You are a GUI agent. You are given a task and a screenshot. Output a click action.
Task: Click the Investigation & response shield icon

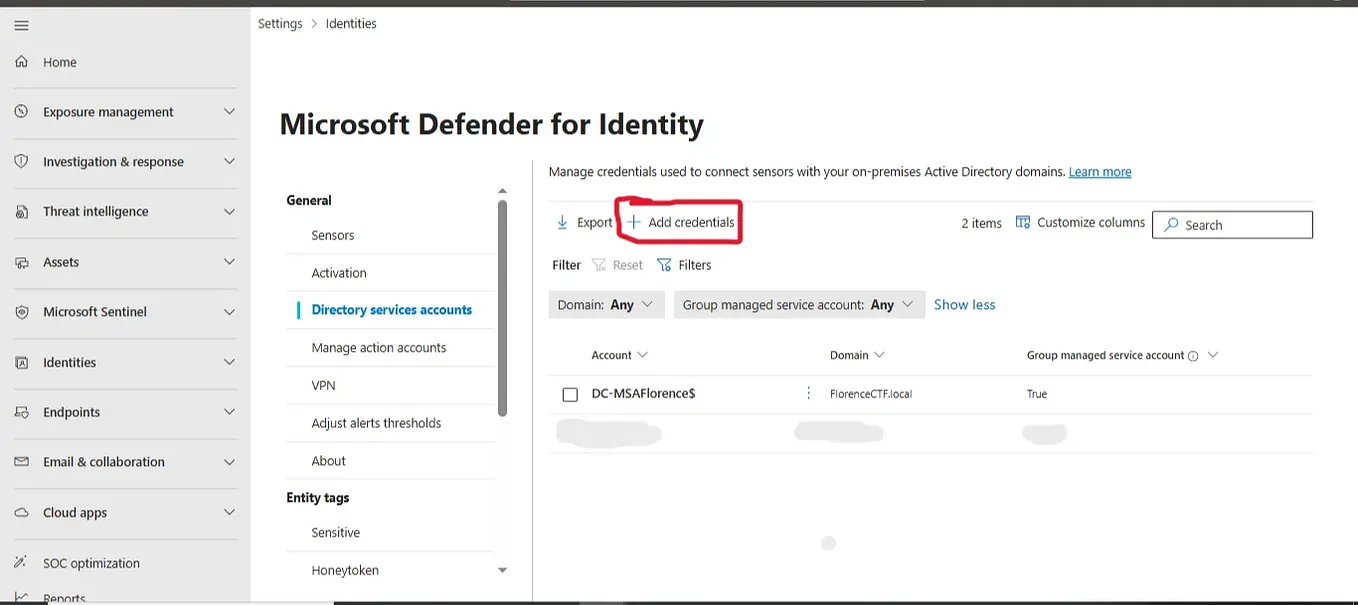coord(22,161)
